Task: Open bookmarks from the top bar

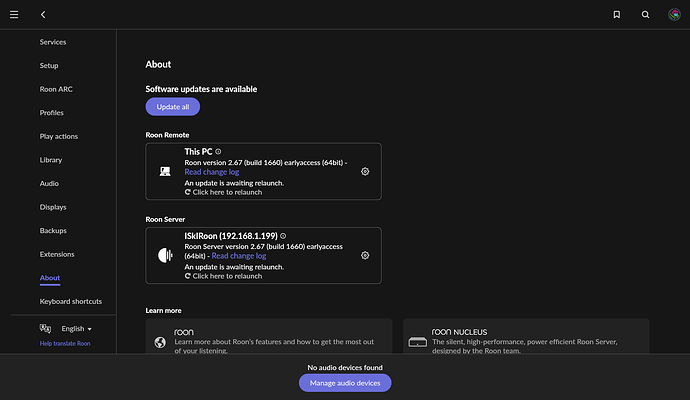Action: 617,15
